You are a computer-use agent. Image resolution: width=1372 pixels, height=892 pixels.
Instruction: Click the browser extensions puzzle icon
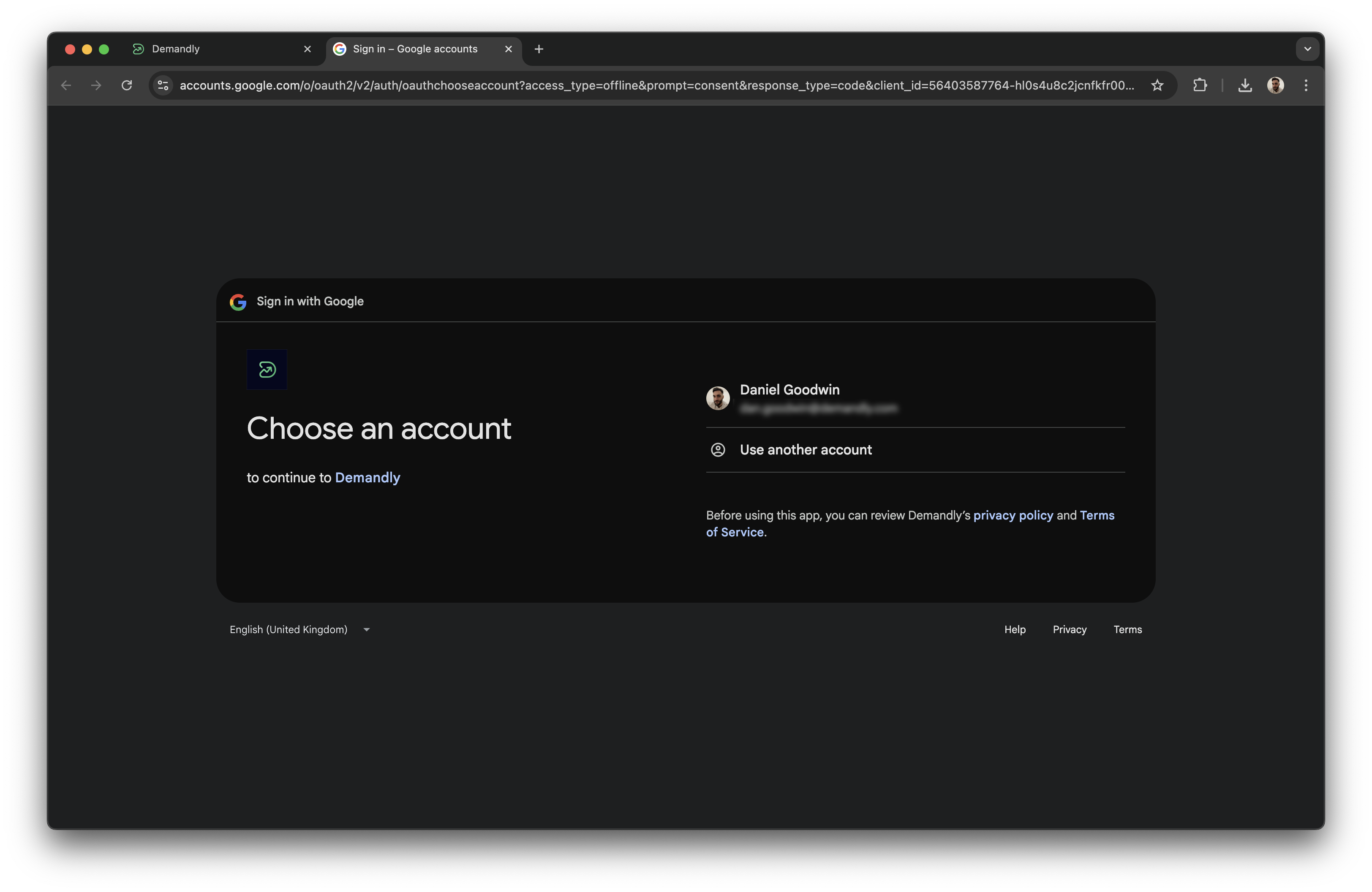pos(1200,85)
